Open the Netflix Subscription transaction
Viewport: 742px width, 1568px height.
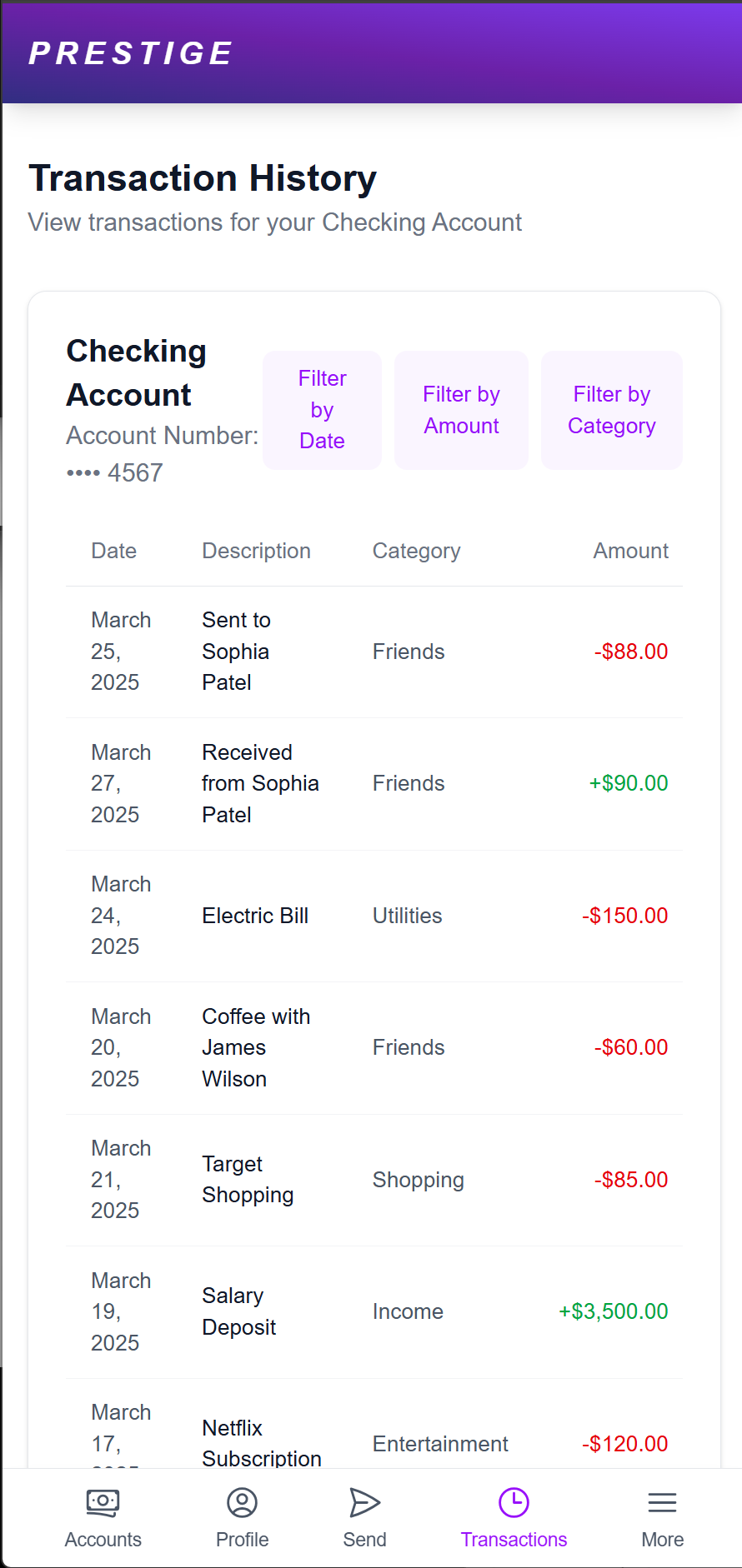375,1444
